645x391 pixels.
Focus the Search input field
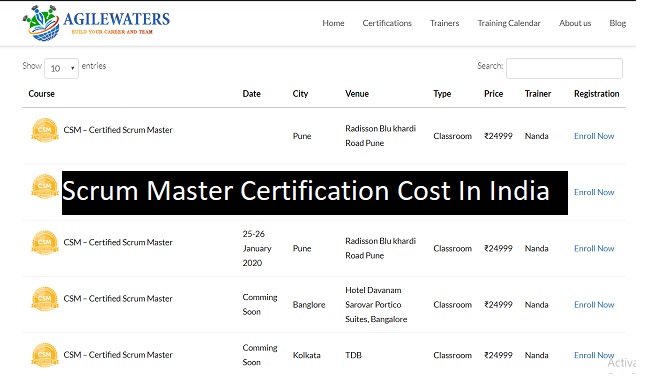pyautogui.click(x=564, y=68)
